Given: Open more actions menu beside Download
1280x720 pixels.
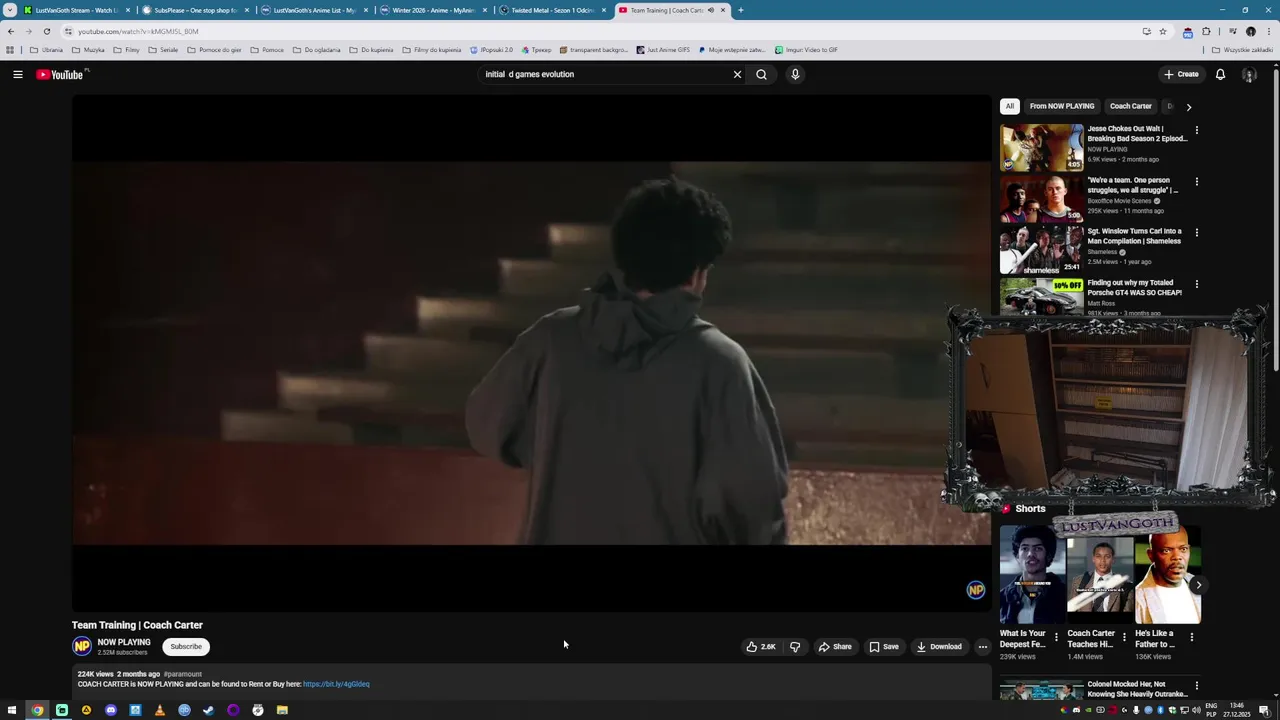Looking at the screenshot, I should [982, 646].
